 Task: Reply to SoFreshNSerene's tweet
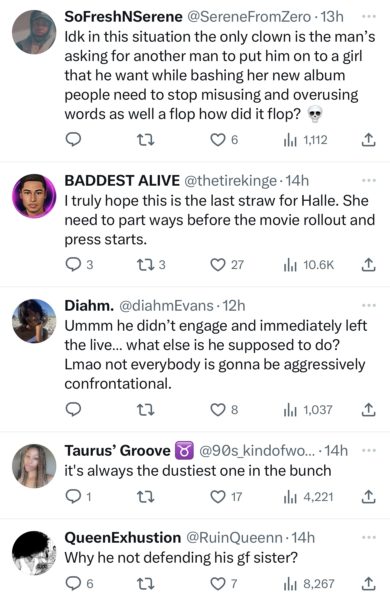(73, 140)
